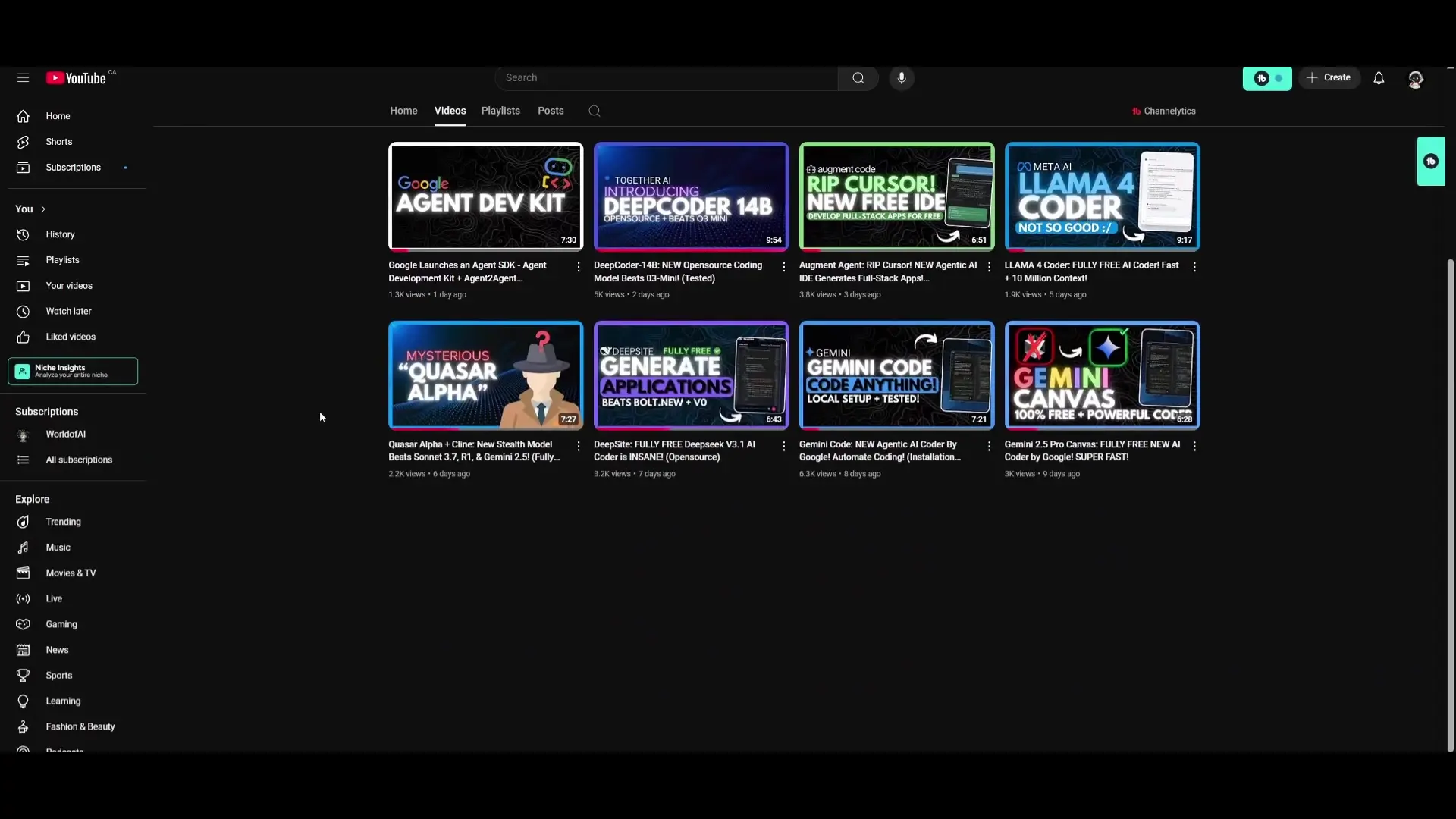Search within channel using magnifier icon
Image resolution: width=1456 pixels, height=819 pixels.
coord(594,111)
